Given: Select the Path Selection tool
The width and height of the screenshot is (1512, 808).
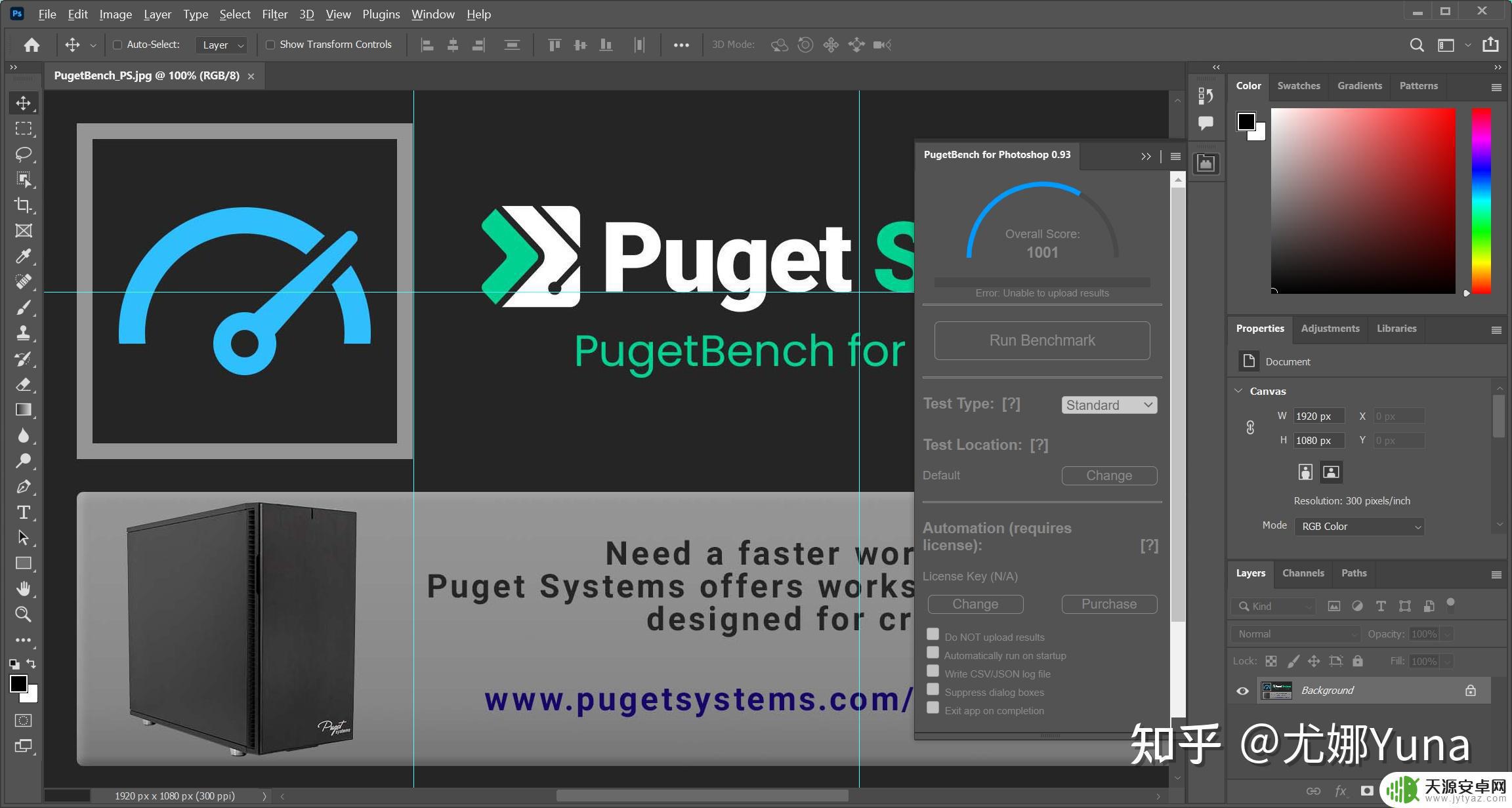Looking at the screenshot, I should (x=24, y=538).
